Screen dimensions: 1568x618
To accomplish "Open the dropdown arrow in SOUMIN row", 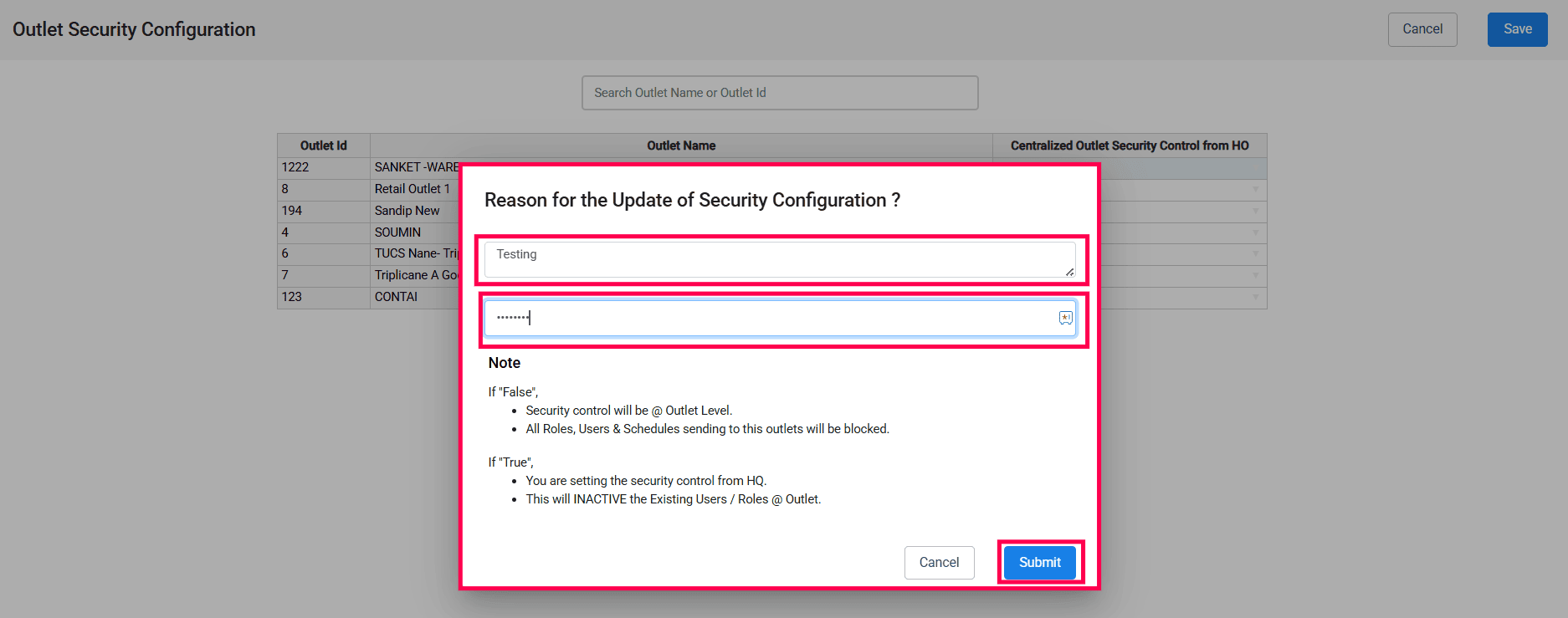I will tap(1255, 232).
